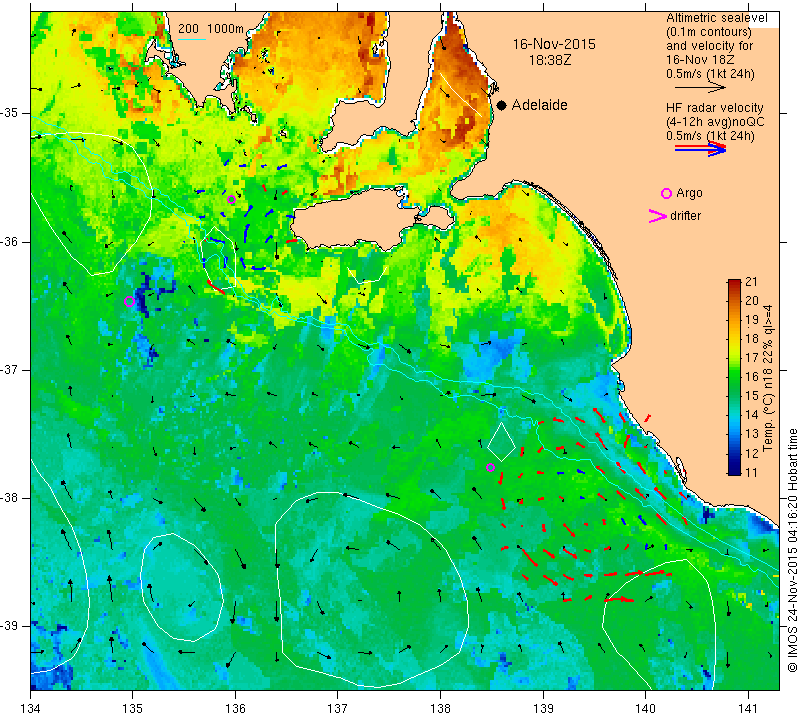800x720 pixels.
Task: Click the longitude label 139
Action: (543, 709)
